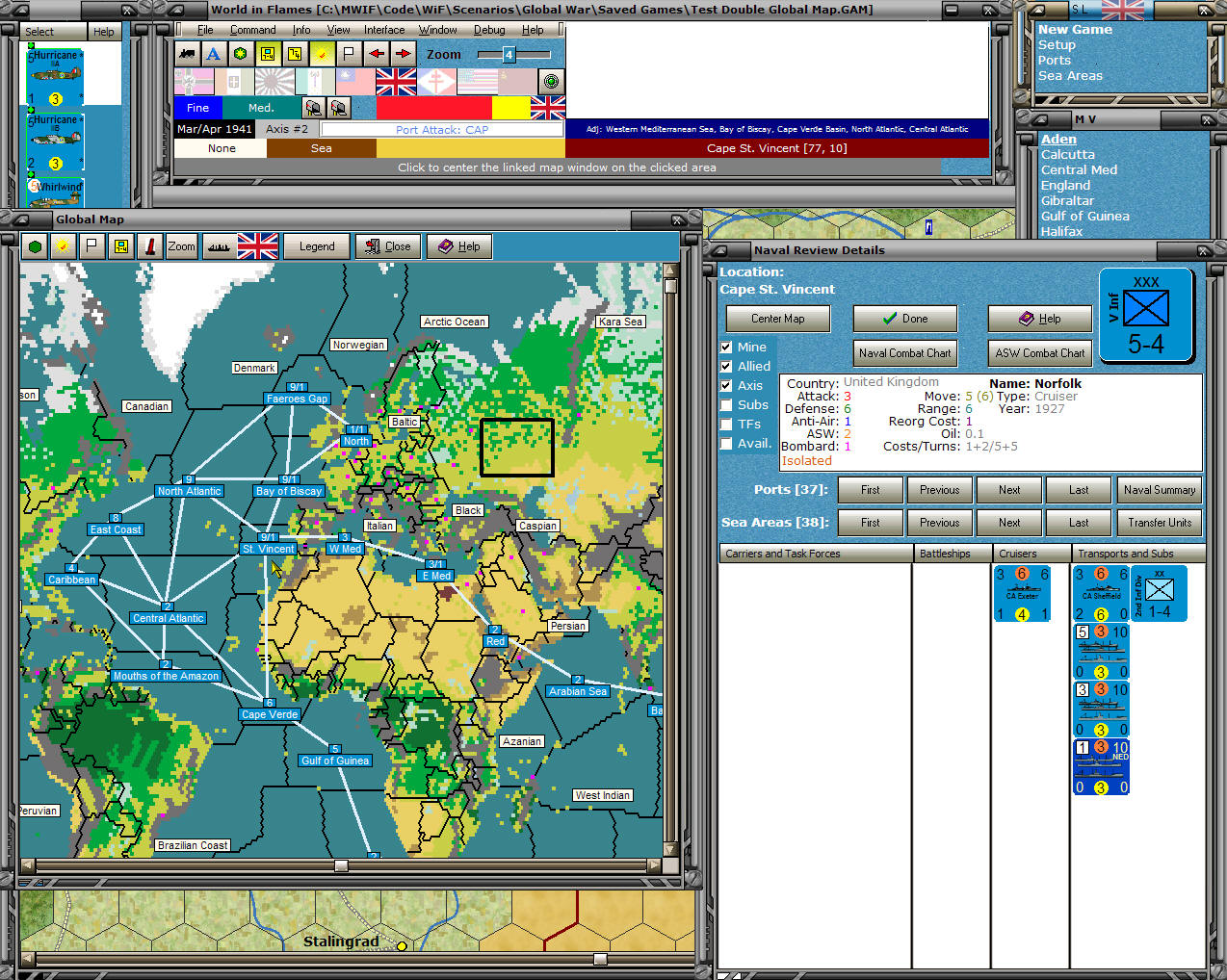Select the Free French cross of Lorraine flag
Image resolution: width=1227 pixels, height=980 pixels.
point(436,82)
